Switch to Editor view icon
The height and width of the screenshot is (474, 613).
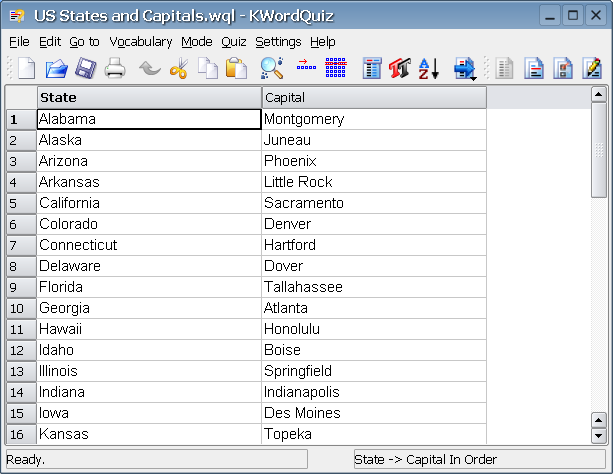click(504, 68)
